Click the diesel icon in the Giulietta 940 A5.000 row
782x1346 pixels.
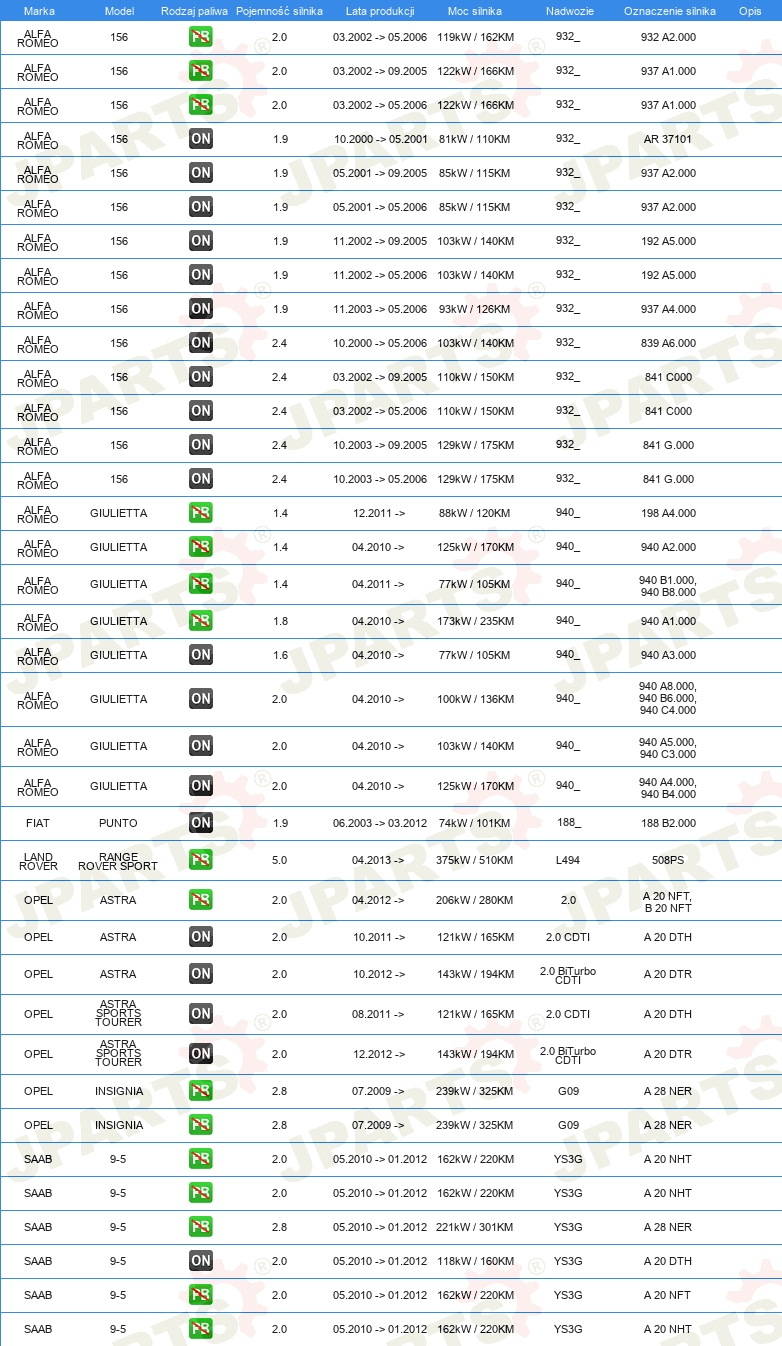(x=201, y=746)
